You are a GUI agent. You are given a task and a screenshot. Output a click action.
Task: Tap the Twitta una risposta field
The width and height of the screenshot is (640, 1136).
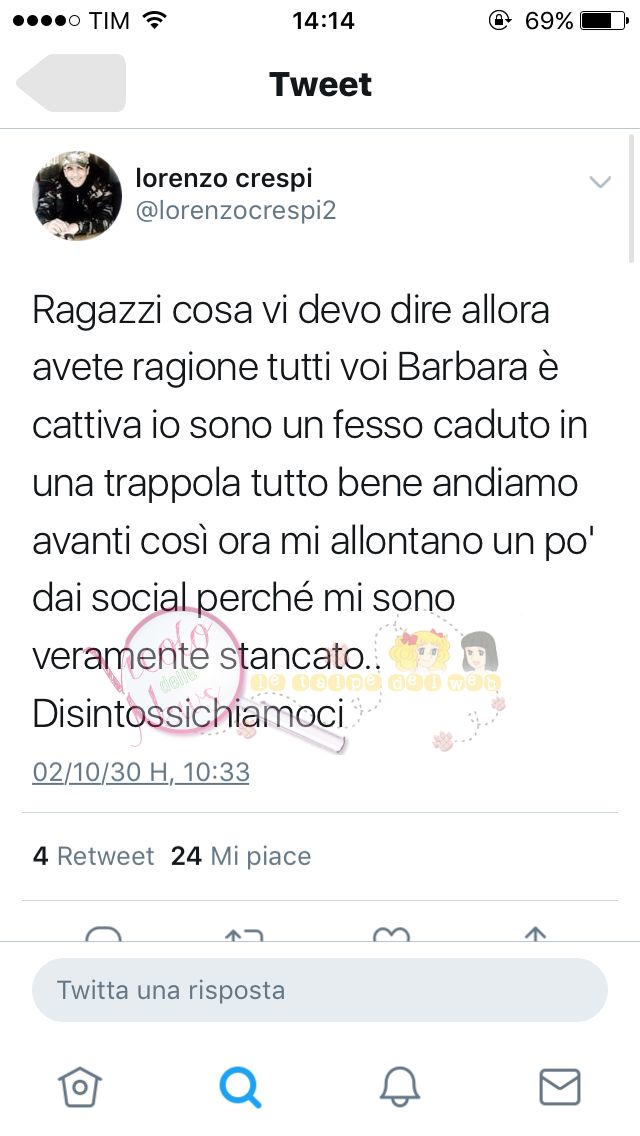320,990
